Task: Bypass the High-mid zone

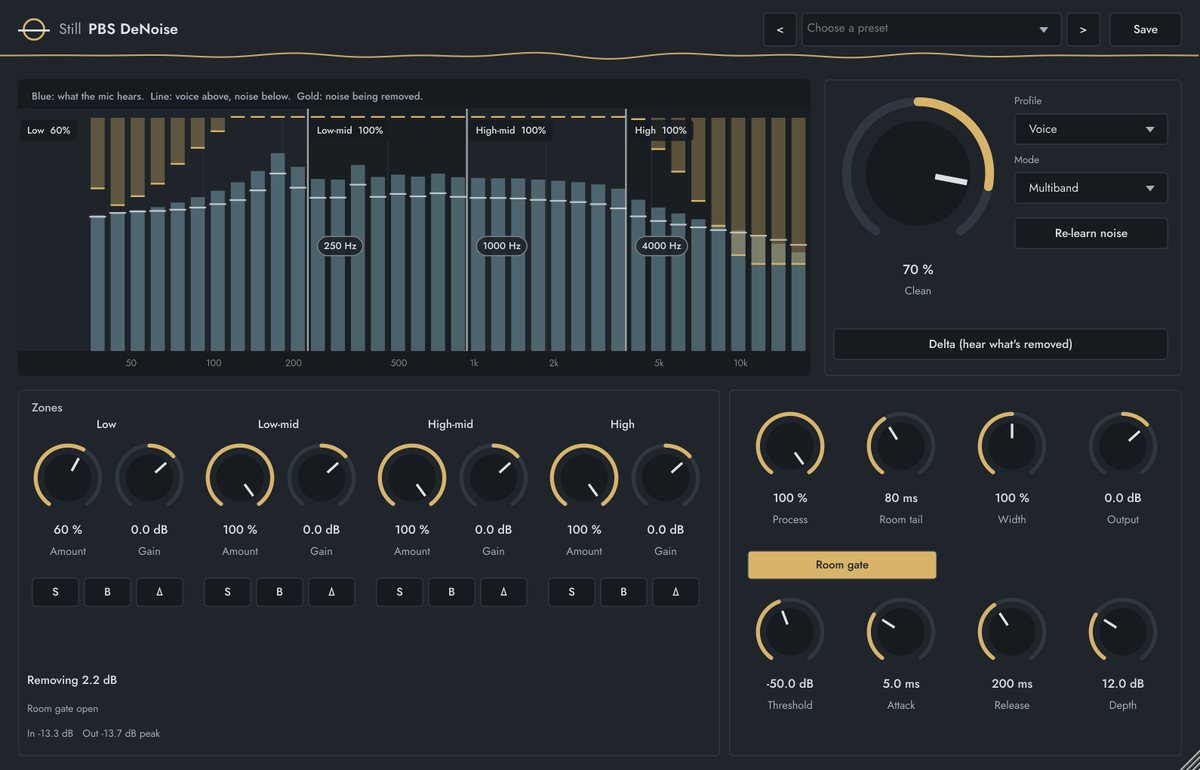Action: pyautogui.click(x=452, y=592)
